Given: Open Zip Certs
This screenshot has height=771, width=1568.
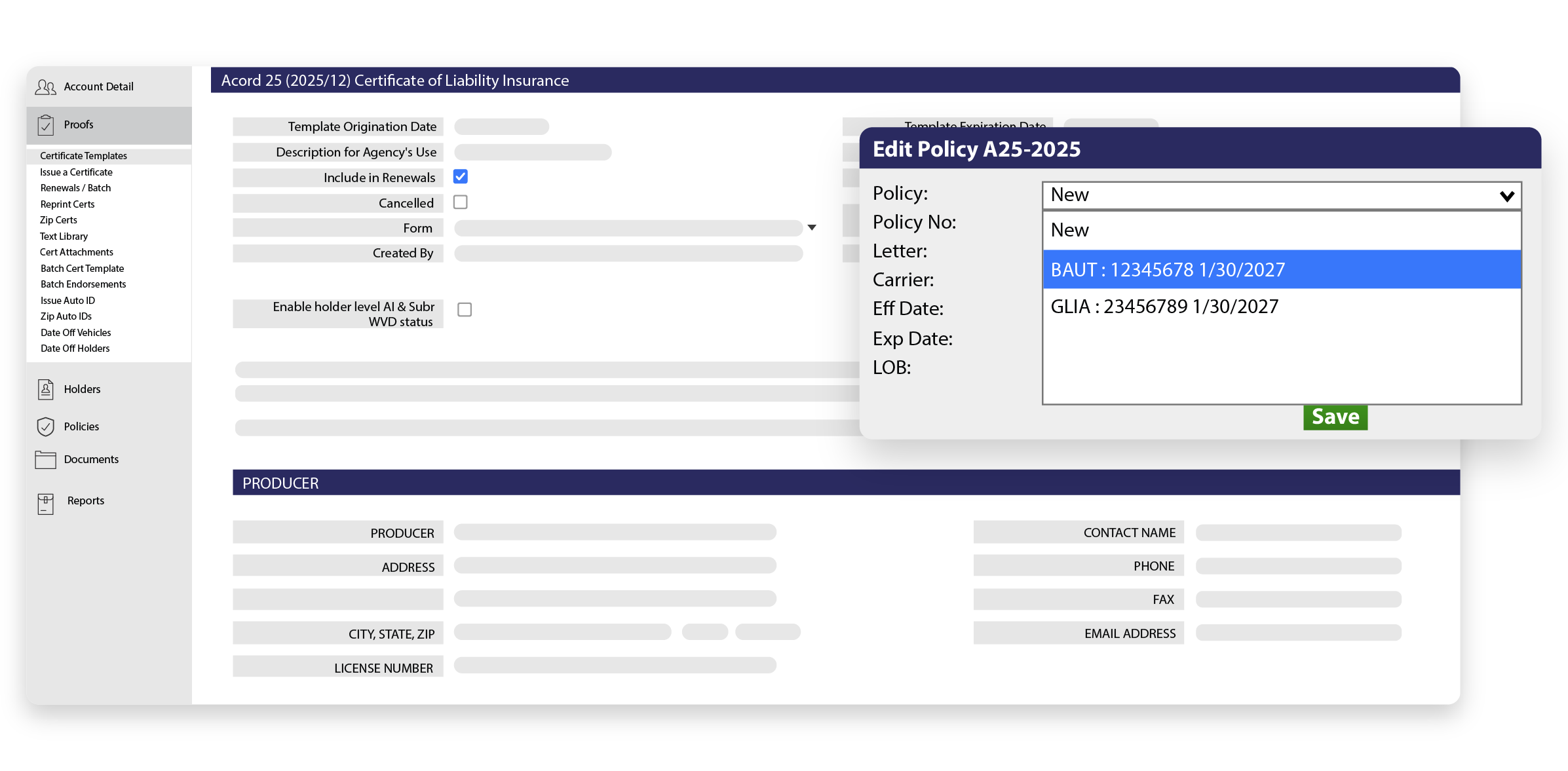Looking at the screenshot, I should click(58, 220).
